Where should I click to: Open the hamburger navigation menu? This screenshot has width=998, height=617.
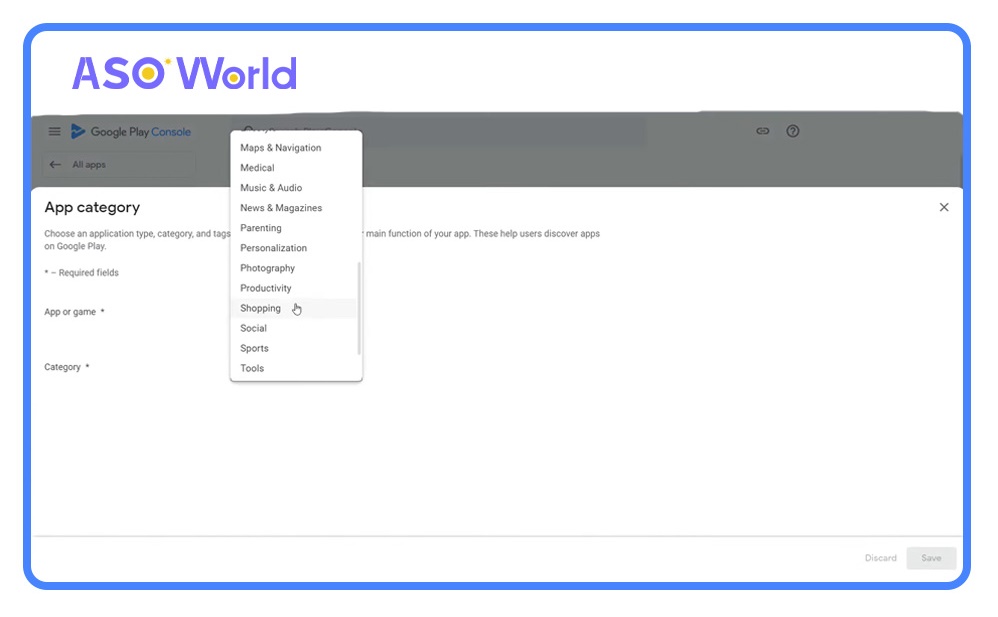point(55,131)
